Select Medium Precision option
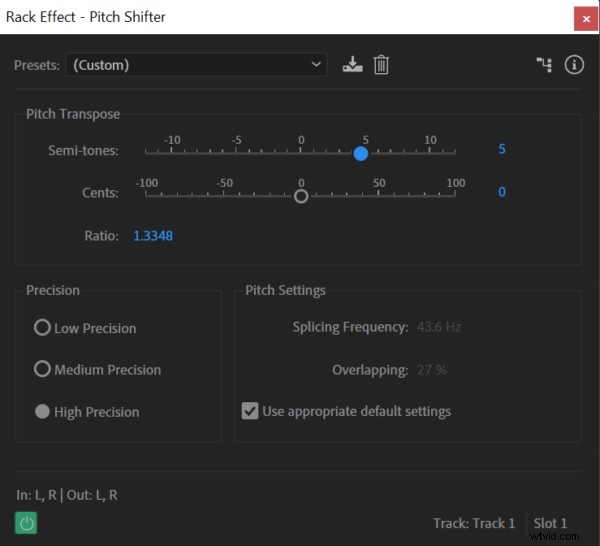Screen dimensions: 600x546 point(42,369)
